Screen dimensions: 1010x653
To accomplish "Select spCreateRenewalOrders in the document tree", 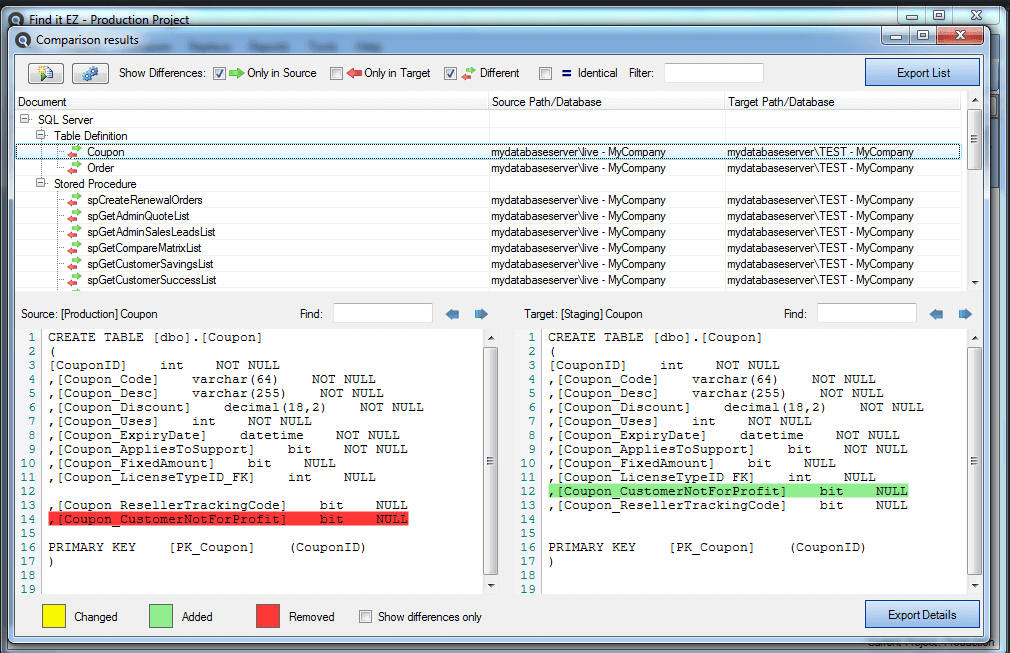I will click(144, 200).
